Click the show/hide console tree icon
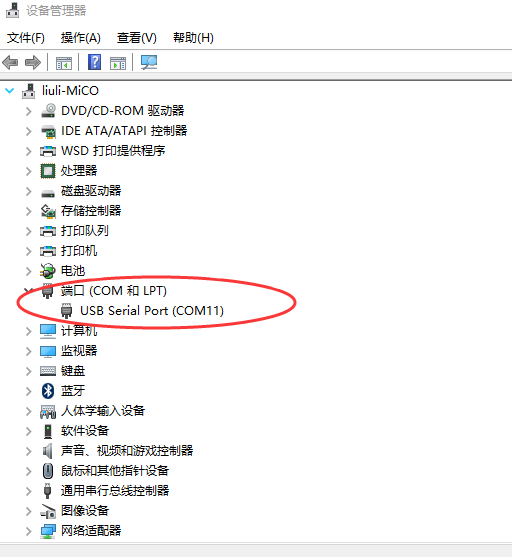This screenshot has width=512, height=557. pos(64,63)
